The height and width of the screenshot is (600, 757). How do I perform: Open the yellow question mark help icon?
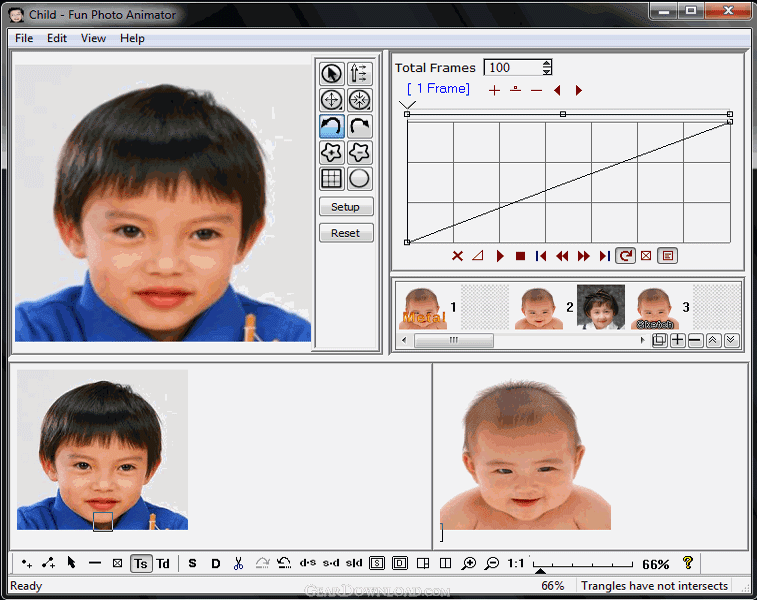(x=687, y=562)
